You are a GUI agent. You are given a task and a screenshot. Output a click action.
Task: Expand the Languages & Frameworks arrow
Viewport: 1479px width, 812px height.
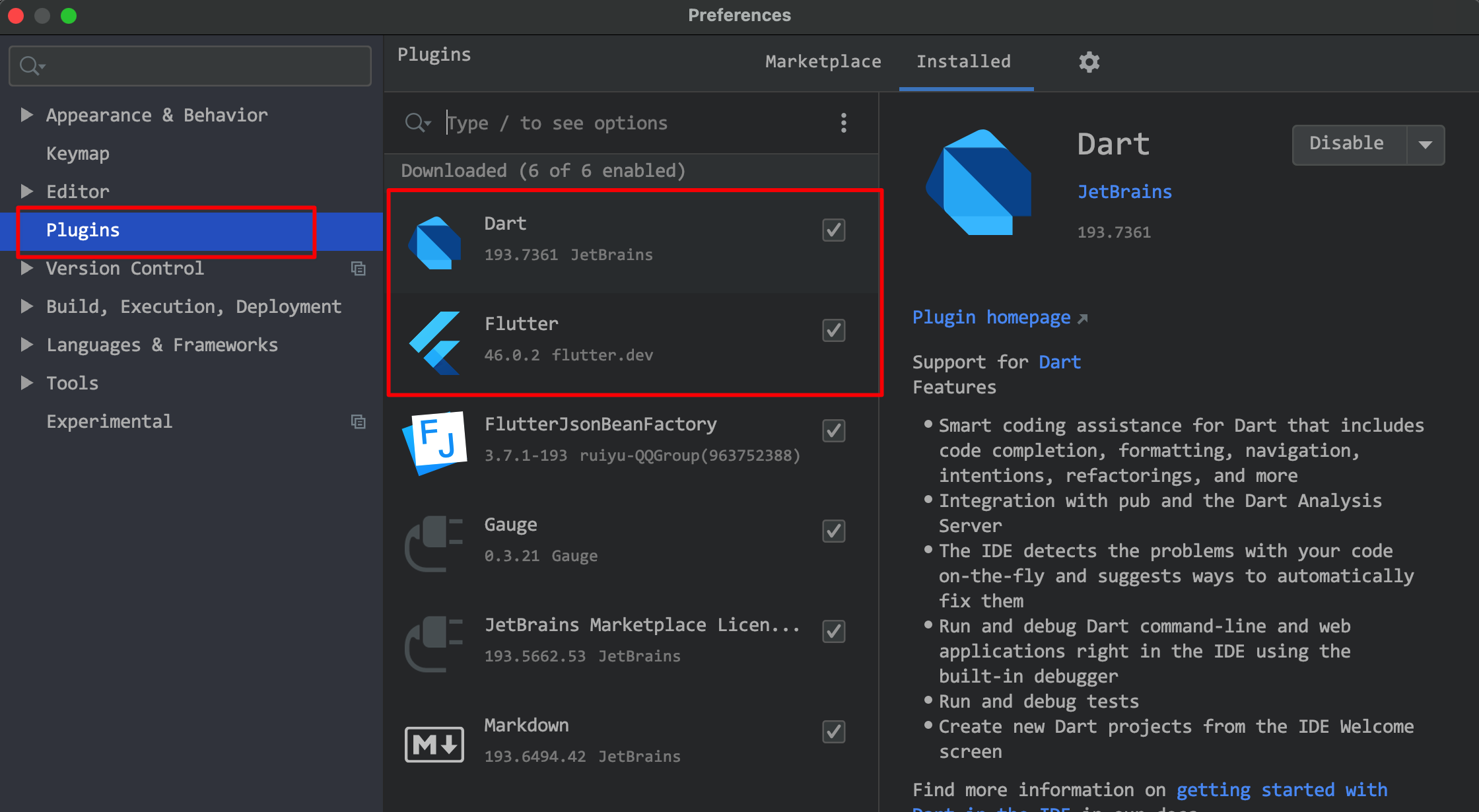[26, 345]
